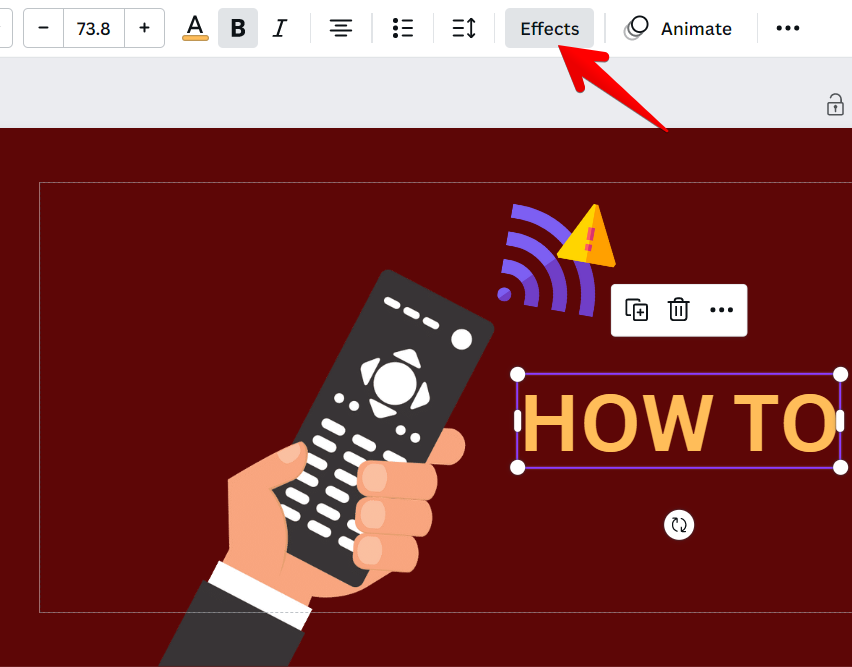This screenshot has height=667, width=852.
Task: Select the remote control hand illustration
Action: [340, 470]
